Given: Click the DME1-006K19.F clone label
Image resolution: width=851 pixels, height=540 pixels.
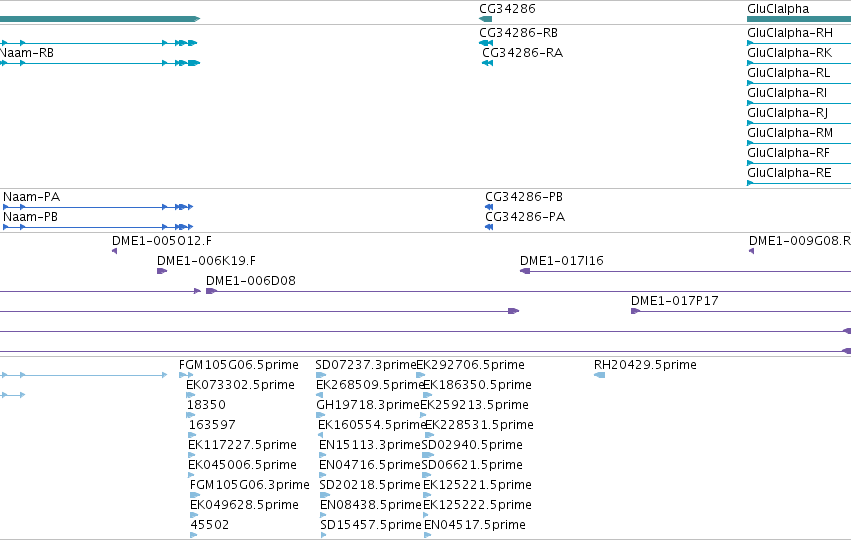Looking at the screenshot, I should [x=206, y=261].
